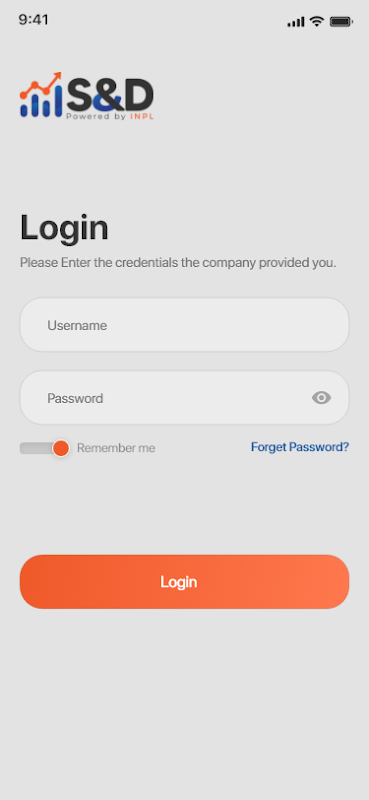Tap the orange Login button
Image resolution: width=369 pixels, height=800 pixels.
tap(184, 582)
